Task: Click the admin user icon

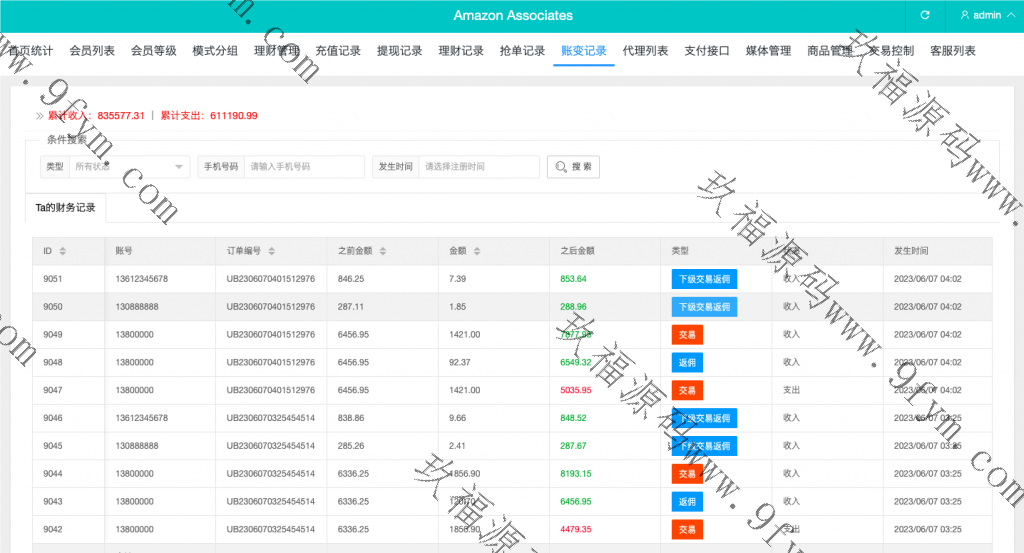Action: pyautogui.click(x=964, y=15)
